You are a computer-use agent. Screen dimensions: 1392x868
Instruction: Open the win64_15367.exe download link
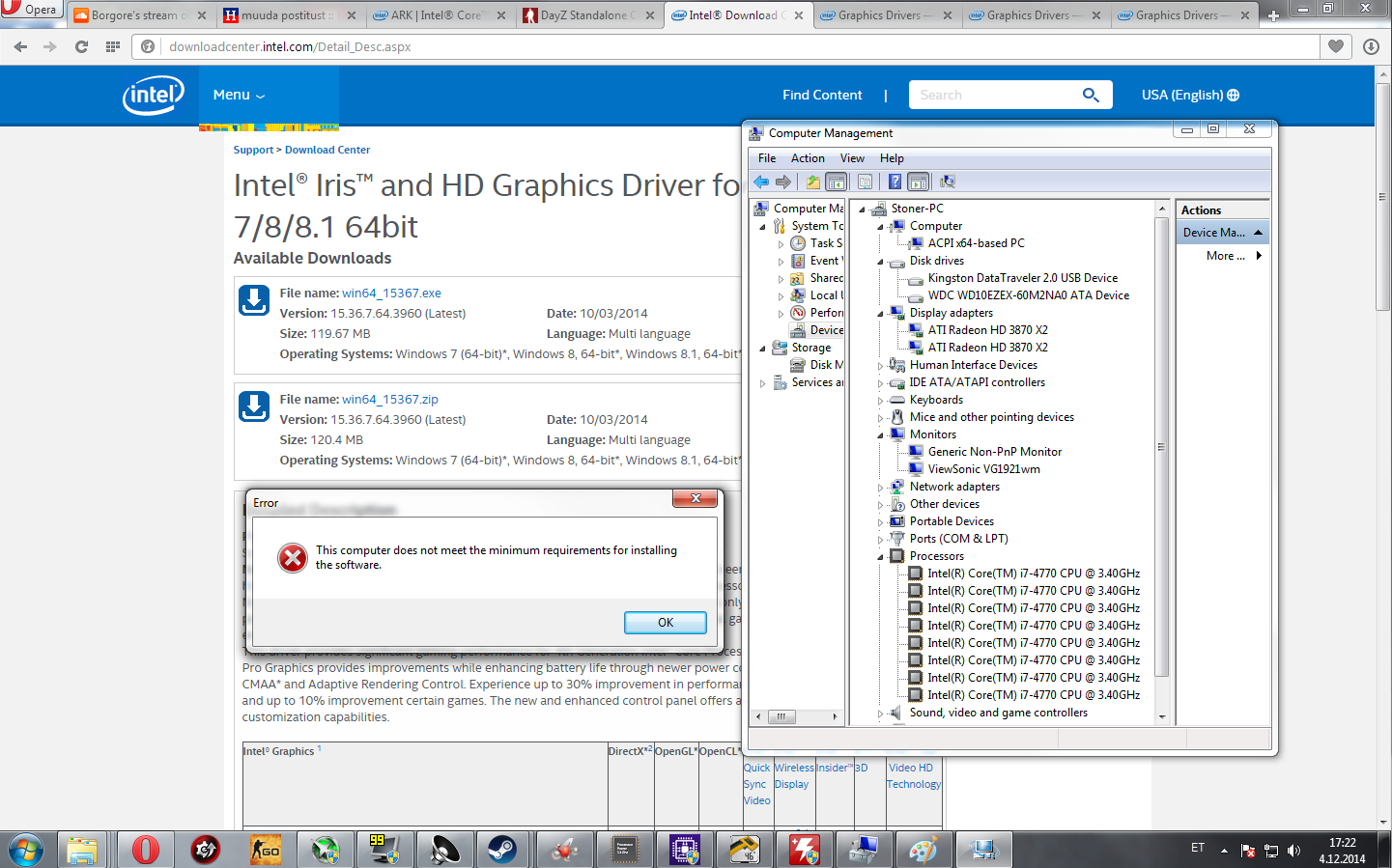[391, 294]
